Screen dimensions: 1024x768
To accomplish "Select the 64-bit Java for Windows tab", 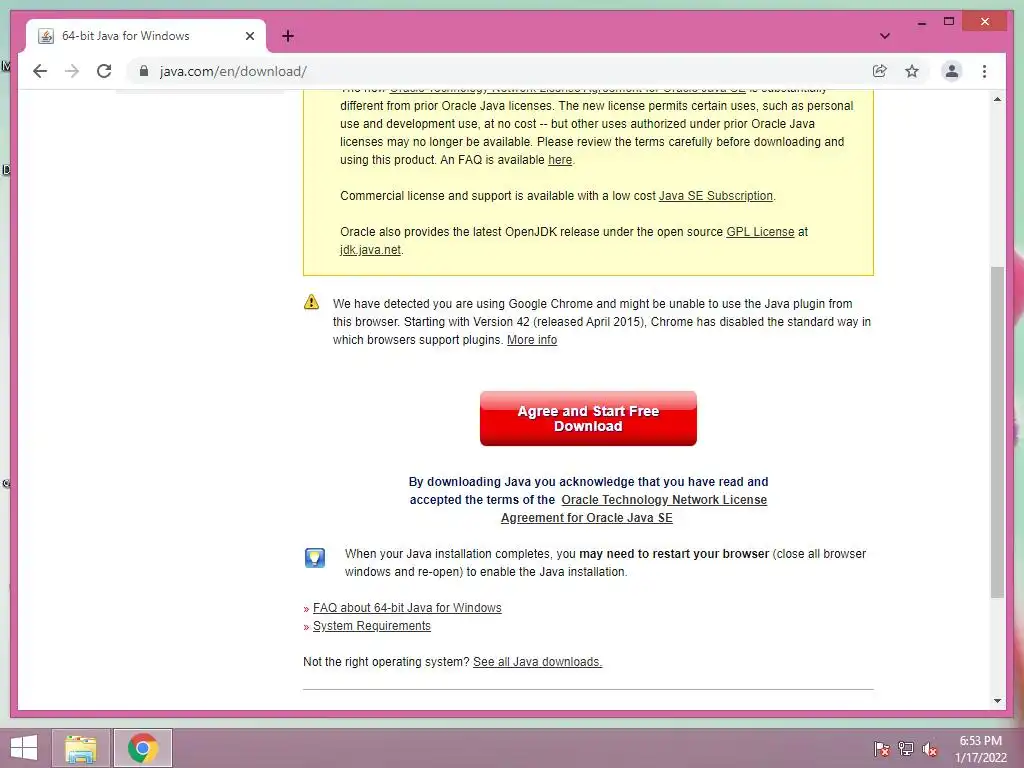I will (146, 36).
